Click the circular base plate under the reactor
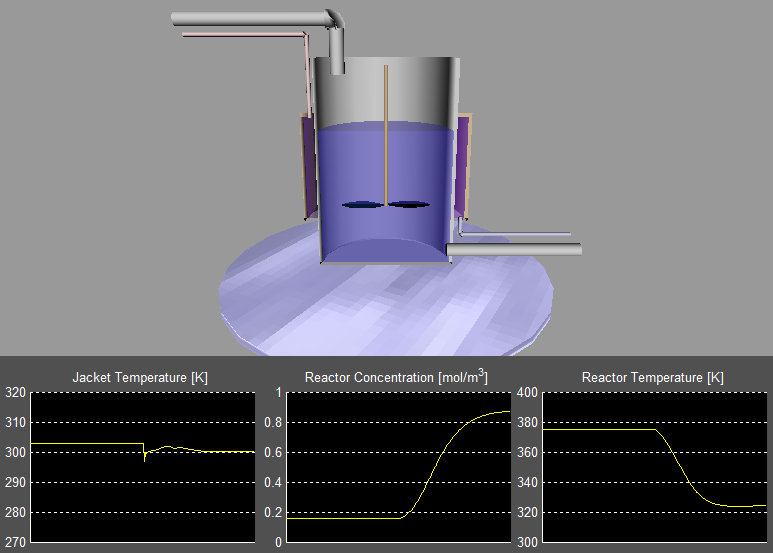Viewport: 773px width, 553px height. (x=386, y=308)
